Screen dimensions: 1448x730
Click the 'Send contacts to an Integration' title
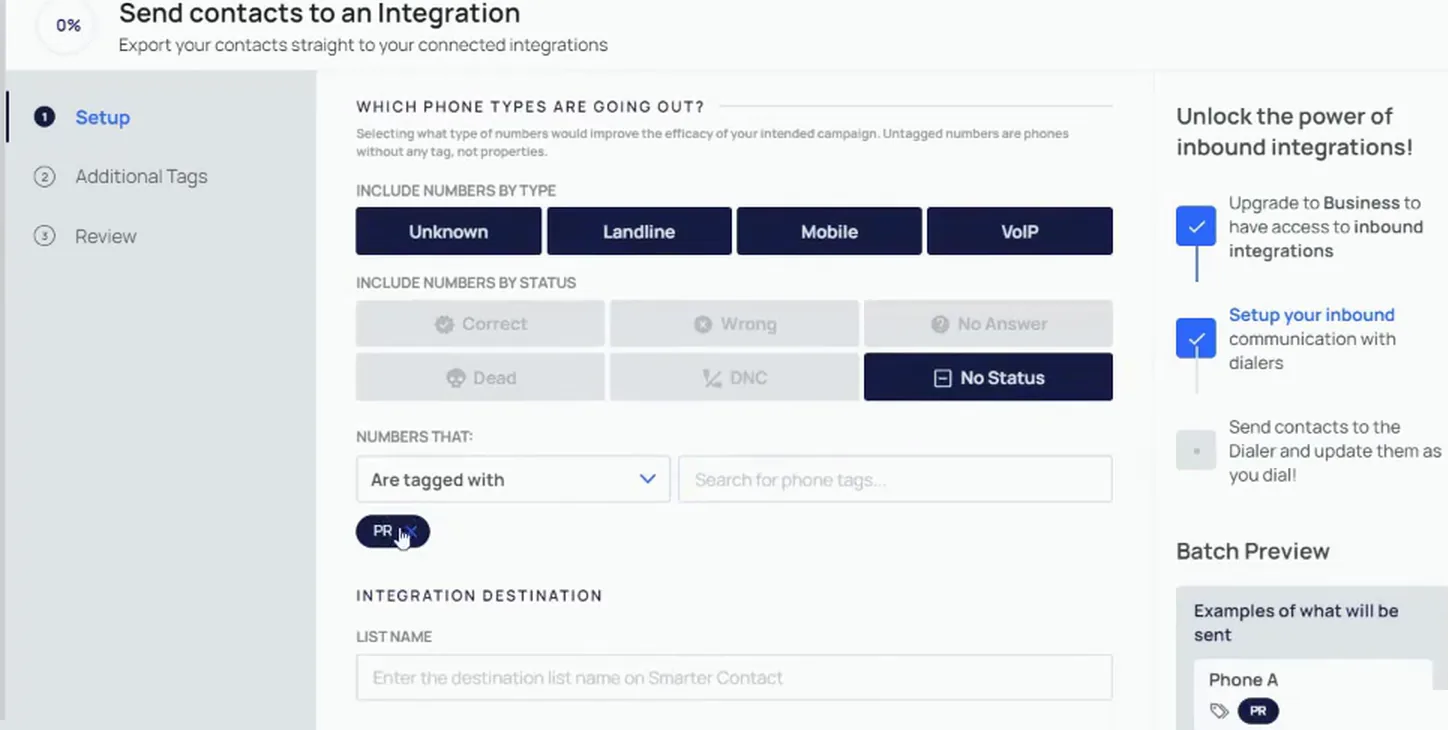319,14
